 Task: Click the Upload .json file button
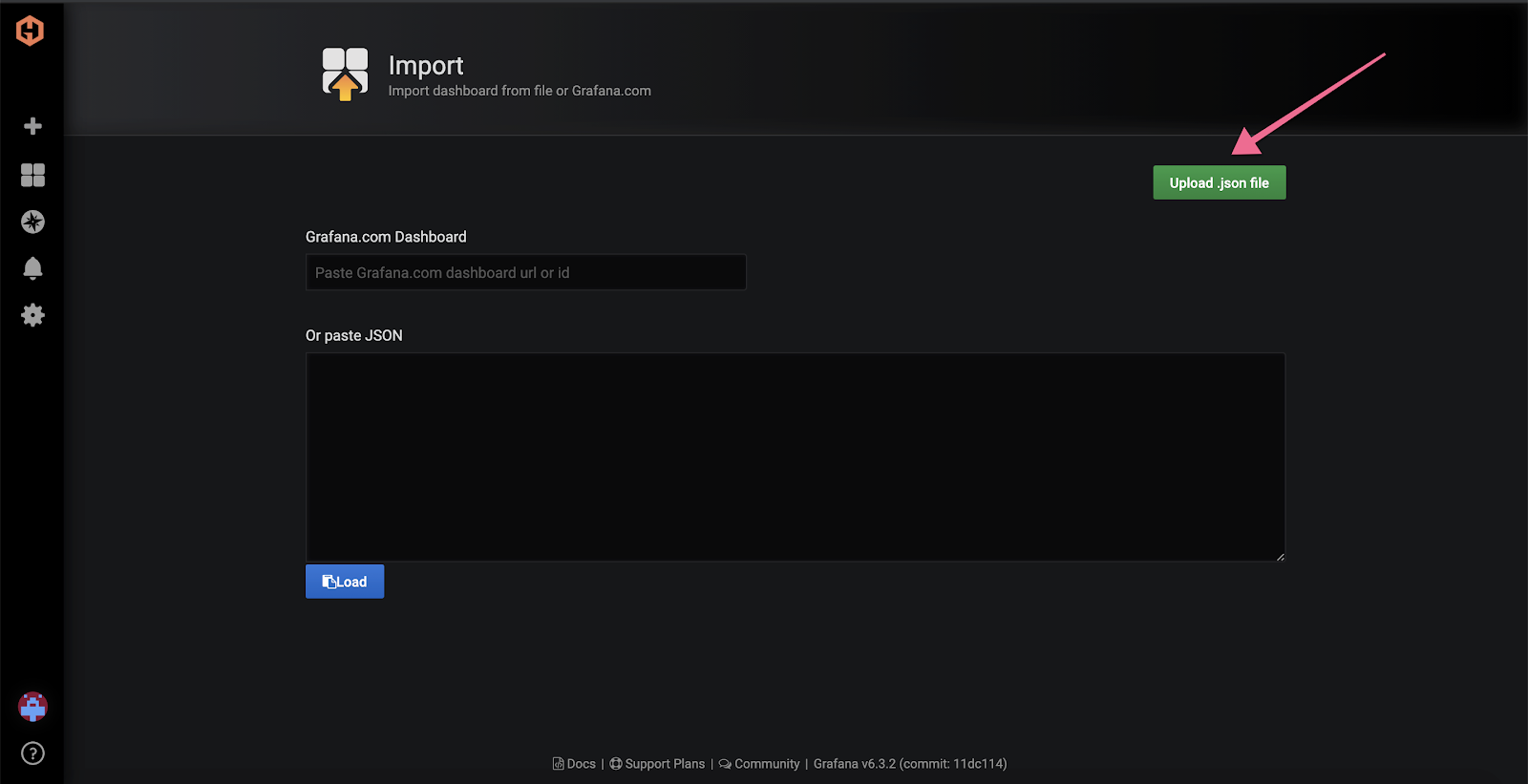(x=1220, y=182)
